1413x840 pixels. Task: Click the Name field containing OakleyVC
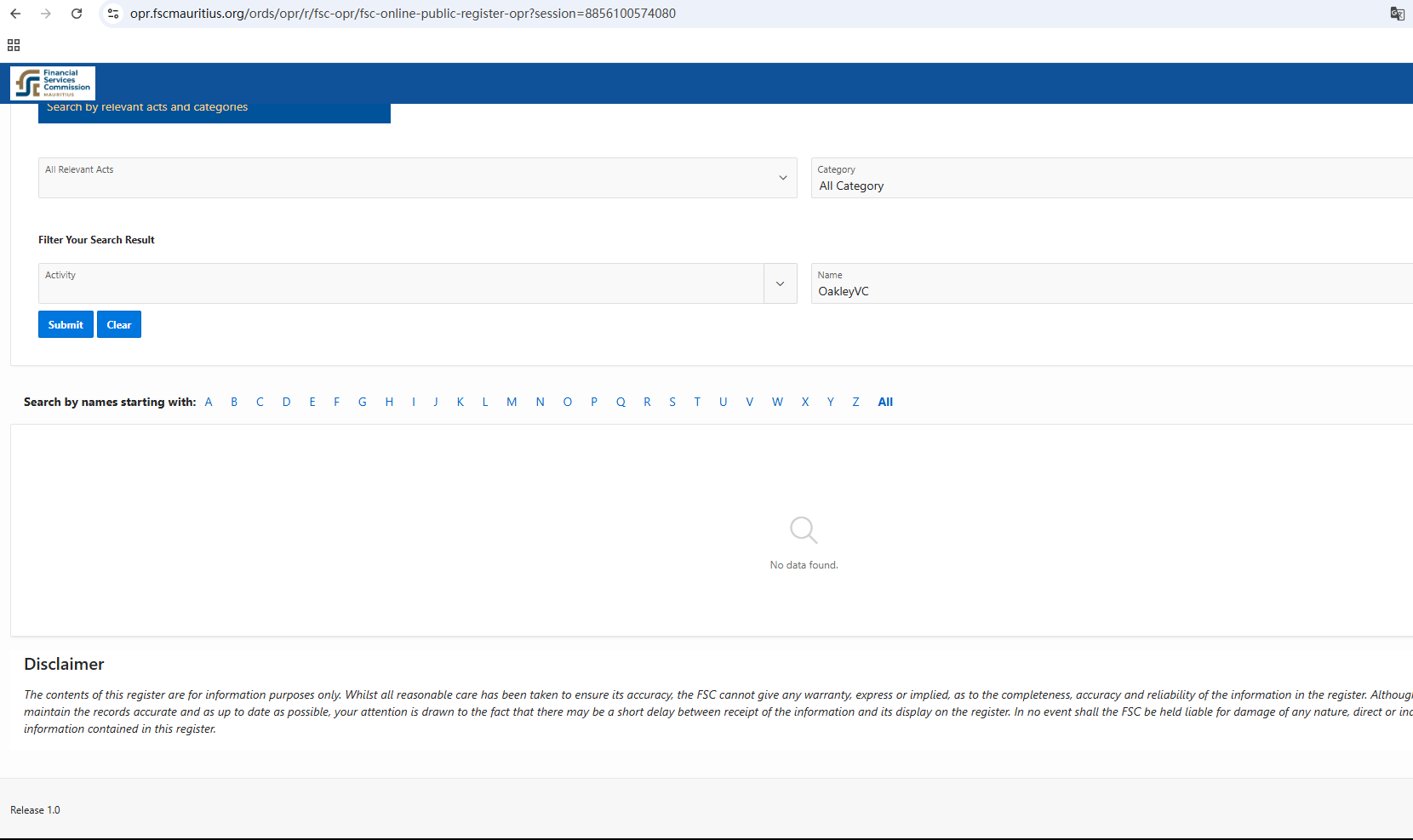pyautogui.click(x=1107, y=291)
